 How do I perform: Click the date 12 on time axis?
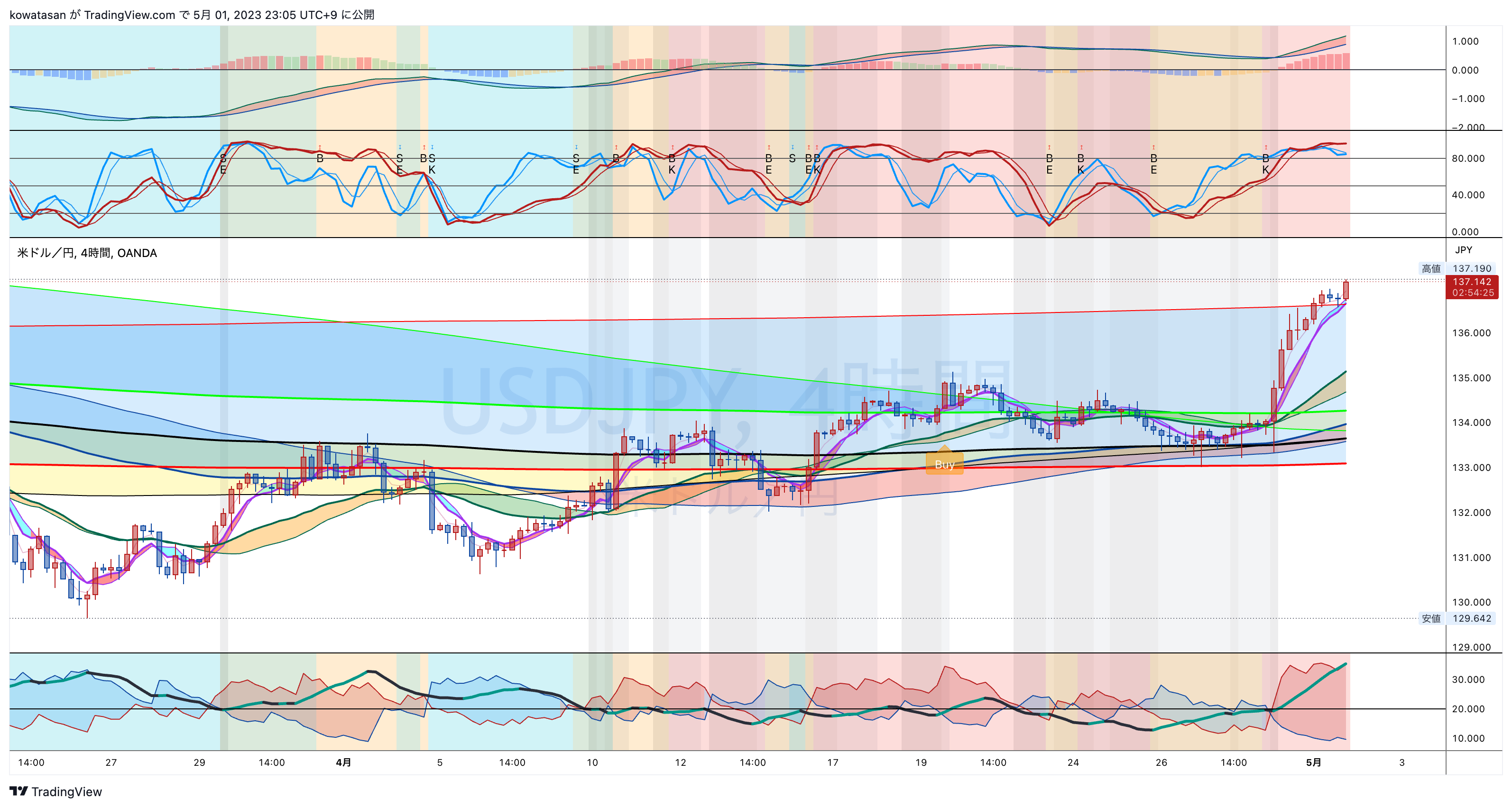[680, 762]
